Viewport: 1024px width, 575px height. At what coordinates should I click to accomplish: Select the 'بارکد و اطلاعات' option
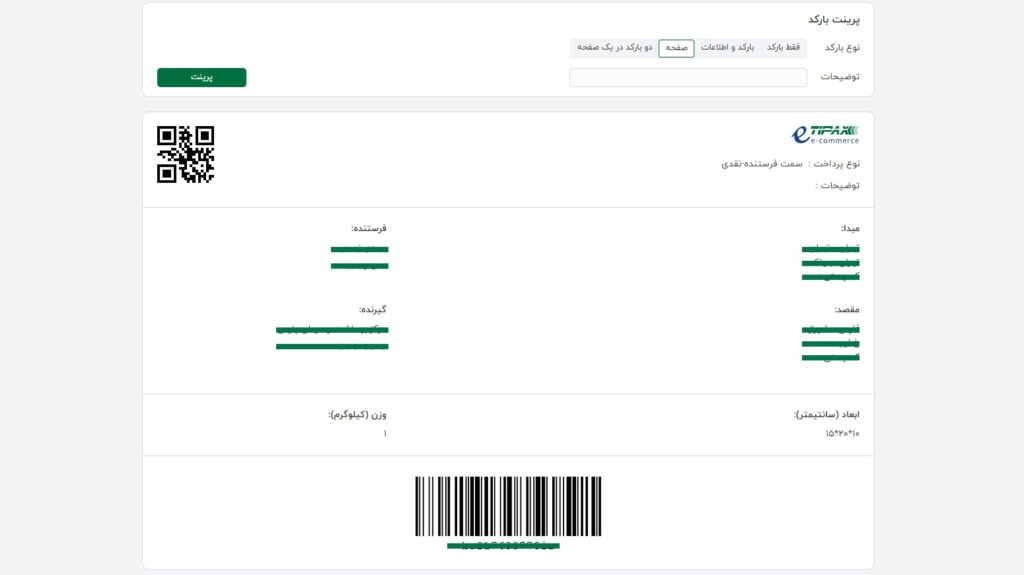pos(727,48)
